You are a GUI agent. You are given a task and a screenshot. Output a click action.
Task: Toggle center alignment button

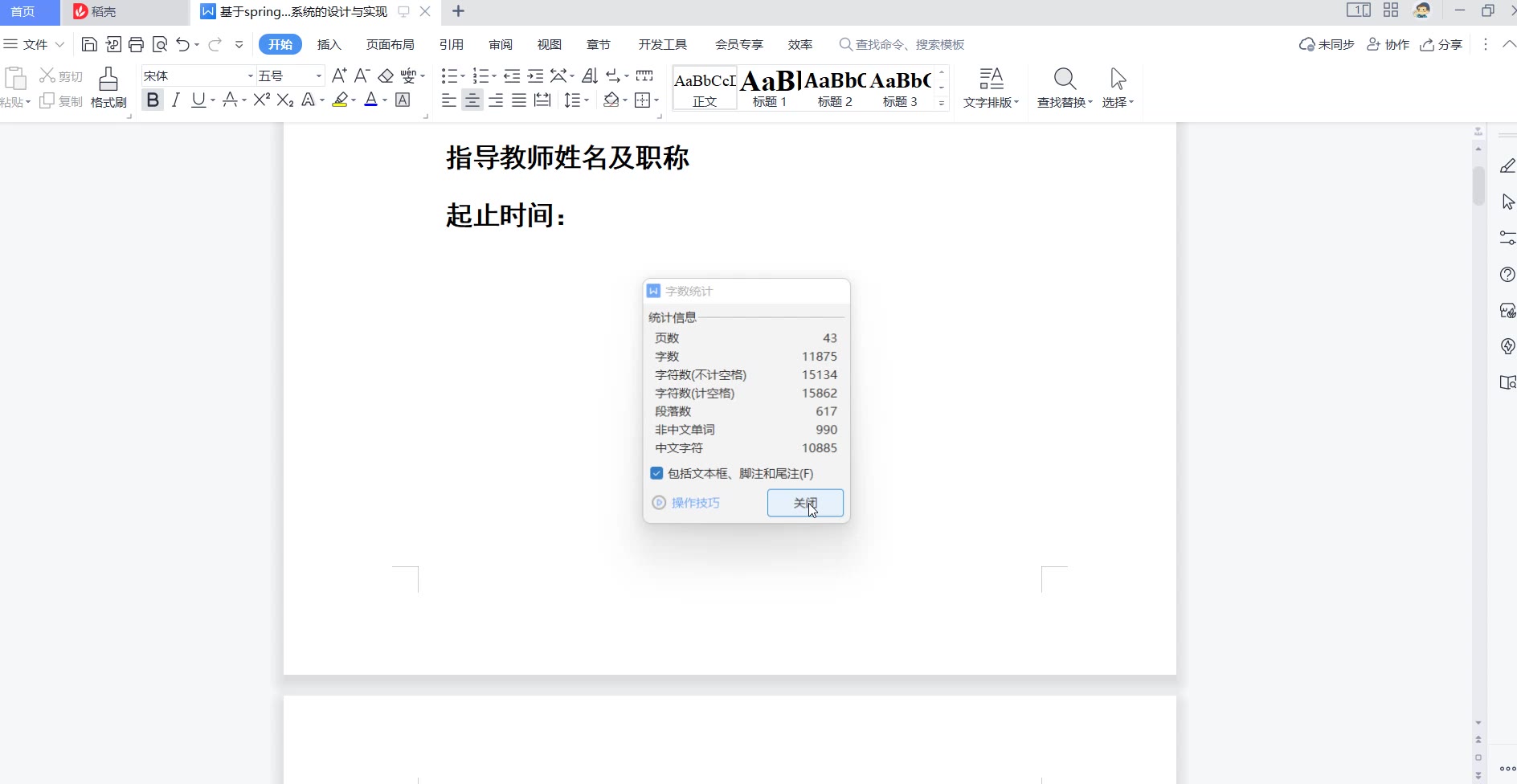[x=472, y=100]
